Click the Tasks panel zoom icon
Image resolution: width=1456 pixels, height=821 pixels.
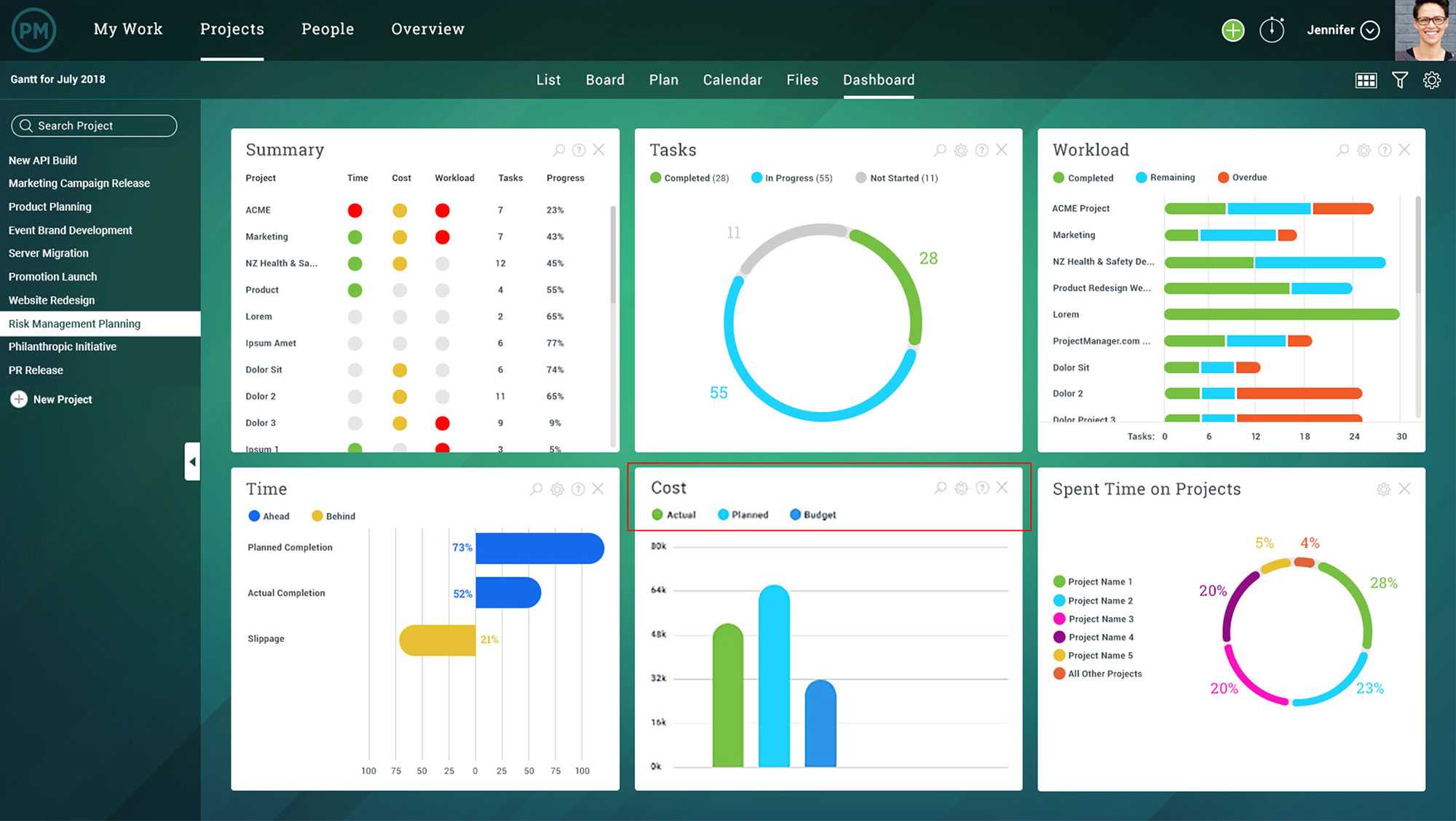[939, 150]
